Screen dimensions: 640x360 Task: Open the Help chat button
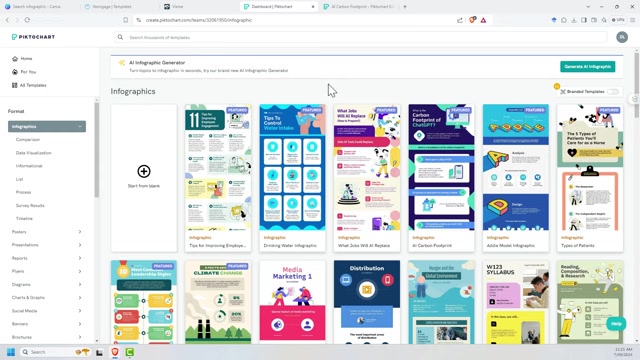click(616, 324)
